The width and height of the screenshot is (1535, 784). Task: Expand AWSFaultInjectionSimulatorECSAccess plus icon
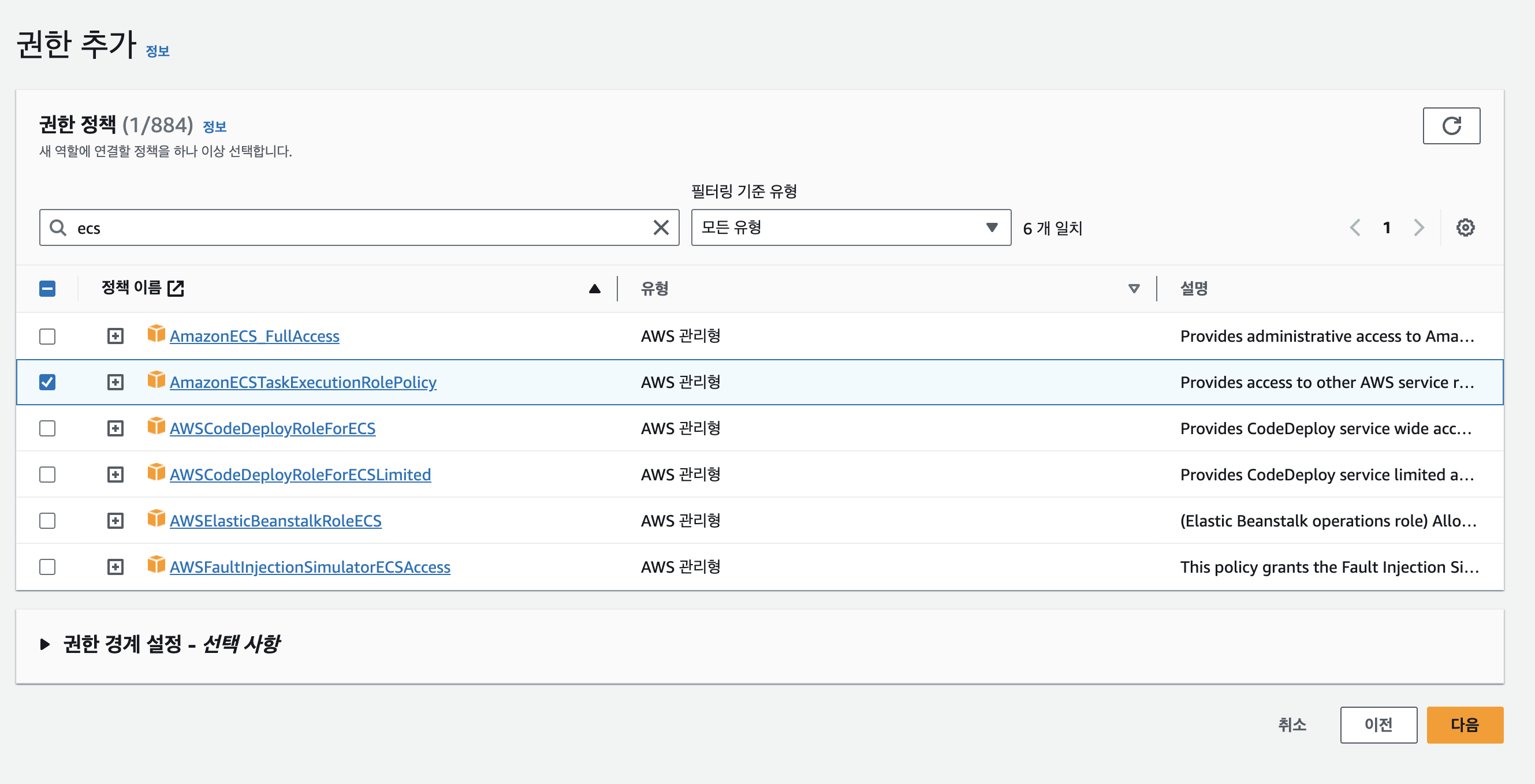click(x=115, y=566)
